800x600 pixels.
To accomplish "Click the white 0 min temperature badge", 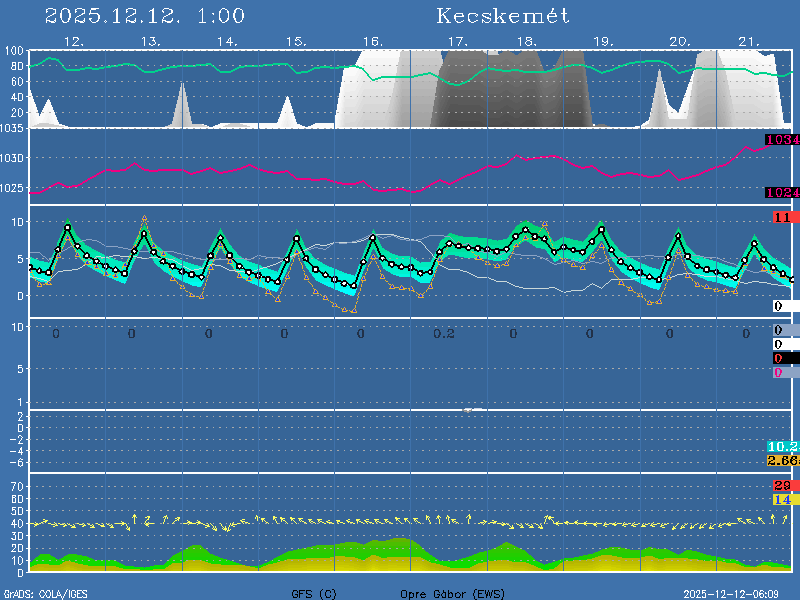I will (777, 306).
